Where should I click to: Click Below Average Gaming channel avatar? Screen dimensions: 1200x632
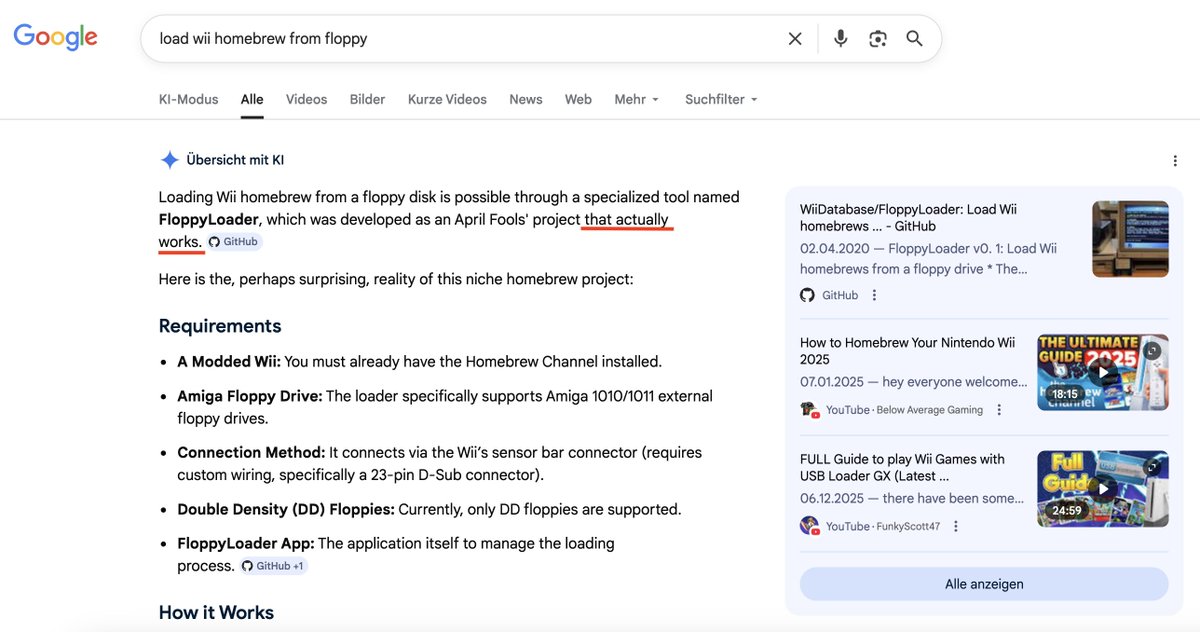[809, 410]
